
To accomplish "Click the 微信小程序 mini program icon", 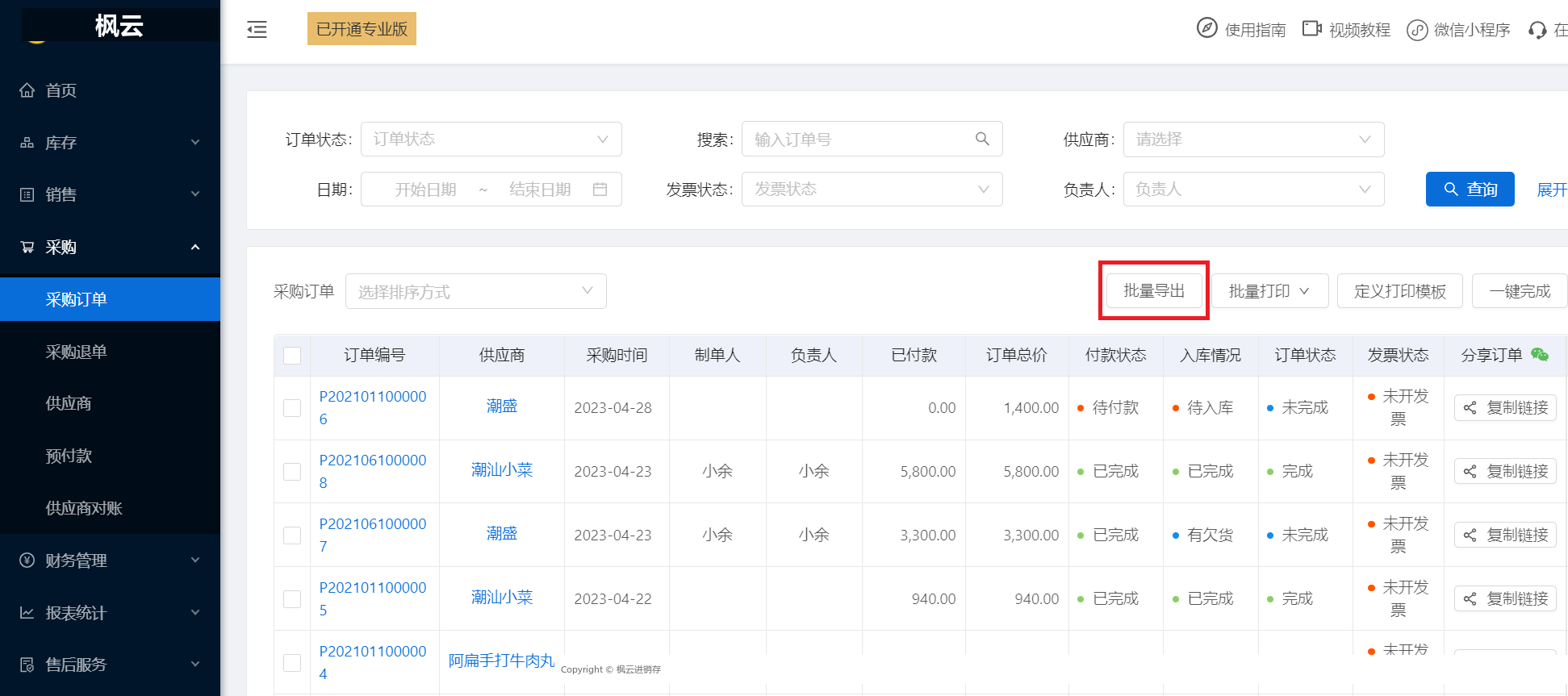I will pyautogui.click(x=1417, y=30).
